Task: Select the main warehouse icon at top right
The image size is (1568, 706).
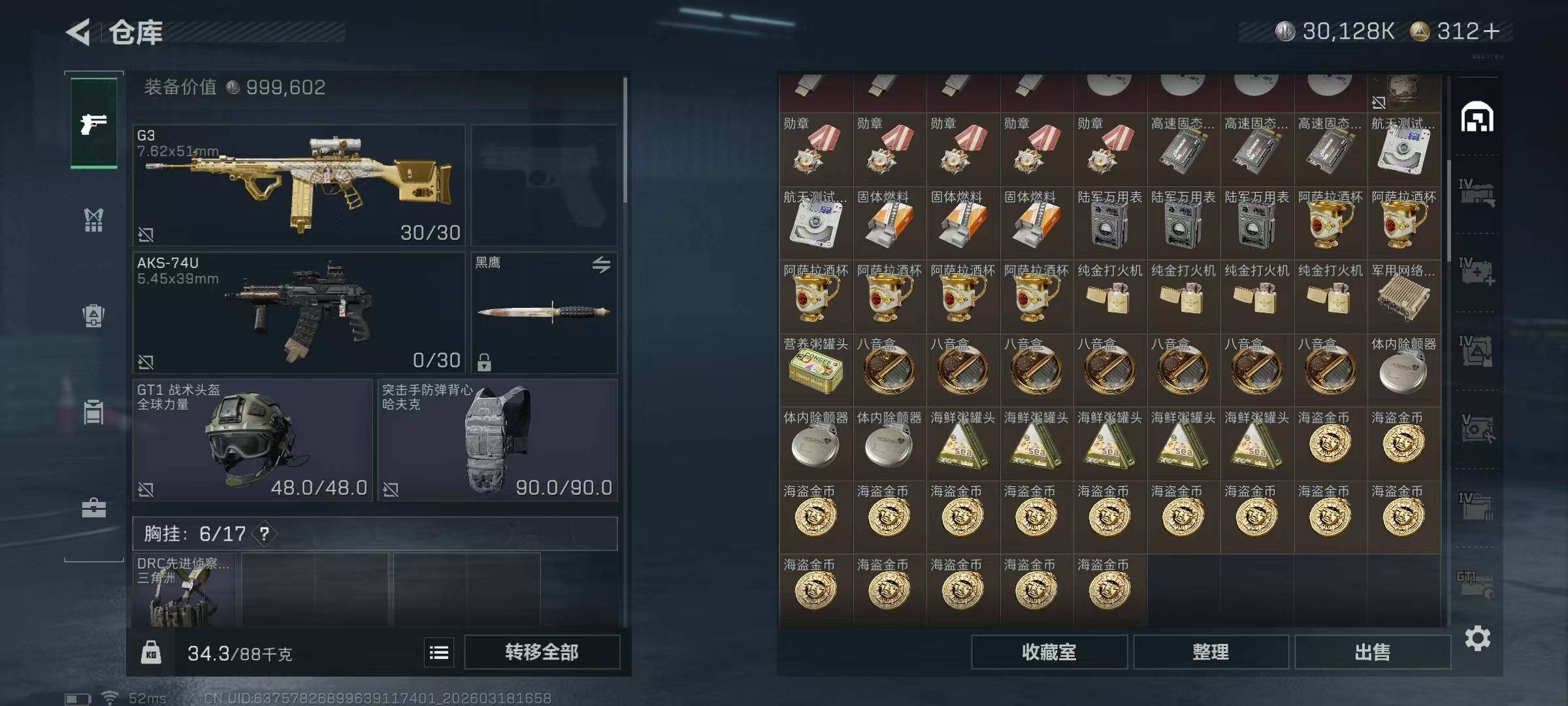Action: pyautogui.click(x=1477, y=117)
